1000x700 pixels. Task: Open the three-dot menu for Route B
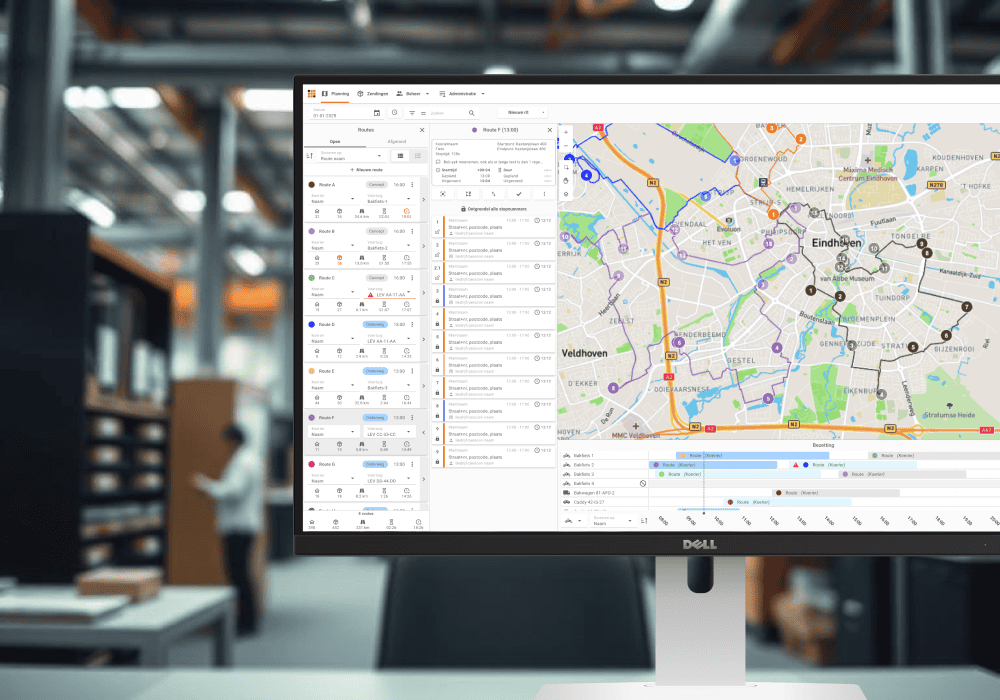(413, 231)
